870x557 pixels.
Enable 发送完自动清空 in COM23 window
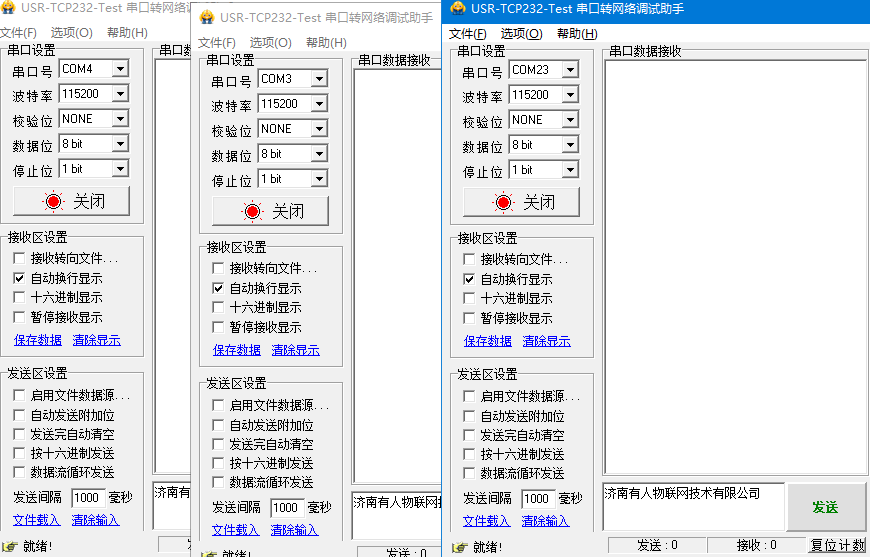coord(469,435)
